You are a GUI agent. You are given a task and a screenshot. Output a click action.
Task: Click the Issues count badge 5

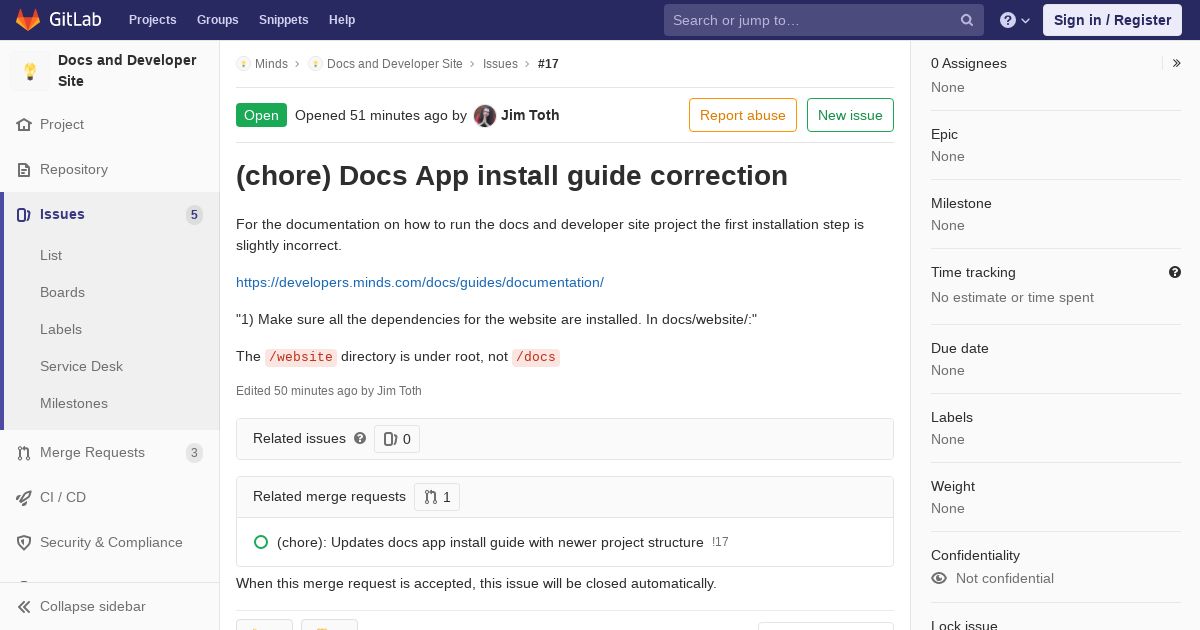[194, 215]
